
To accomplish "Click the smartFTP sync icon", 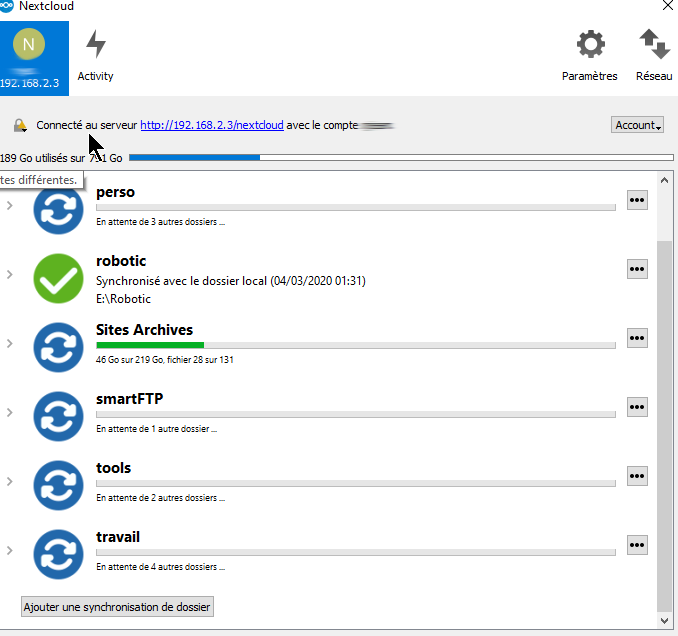I will (58, 416).
